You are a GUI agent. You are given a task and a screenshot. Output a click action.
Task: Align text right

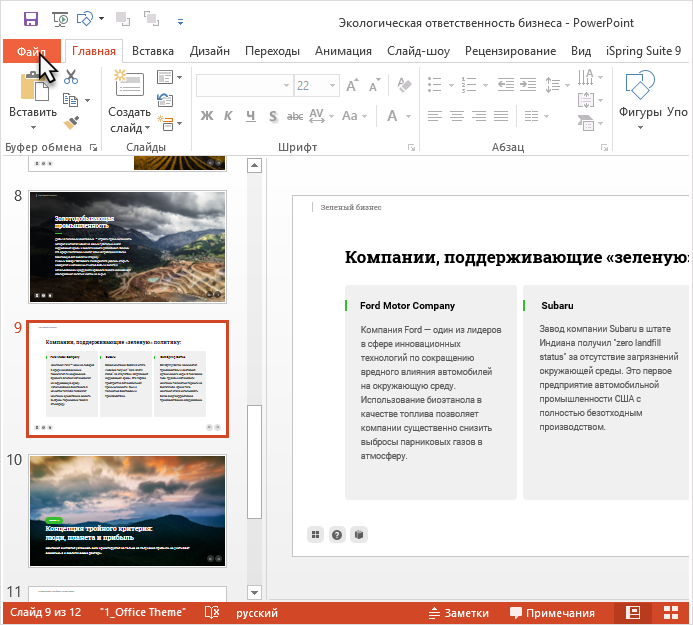coord(479,116)
